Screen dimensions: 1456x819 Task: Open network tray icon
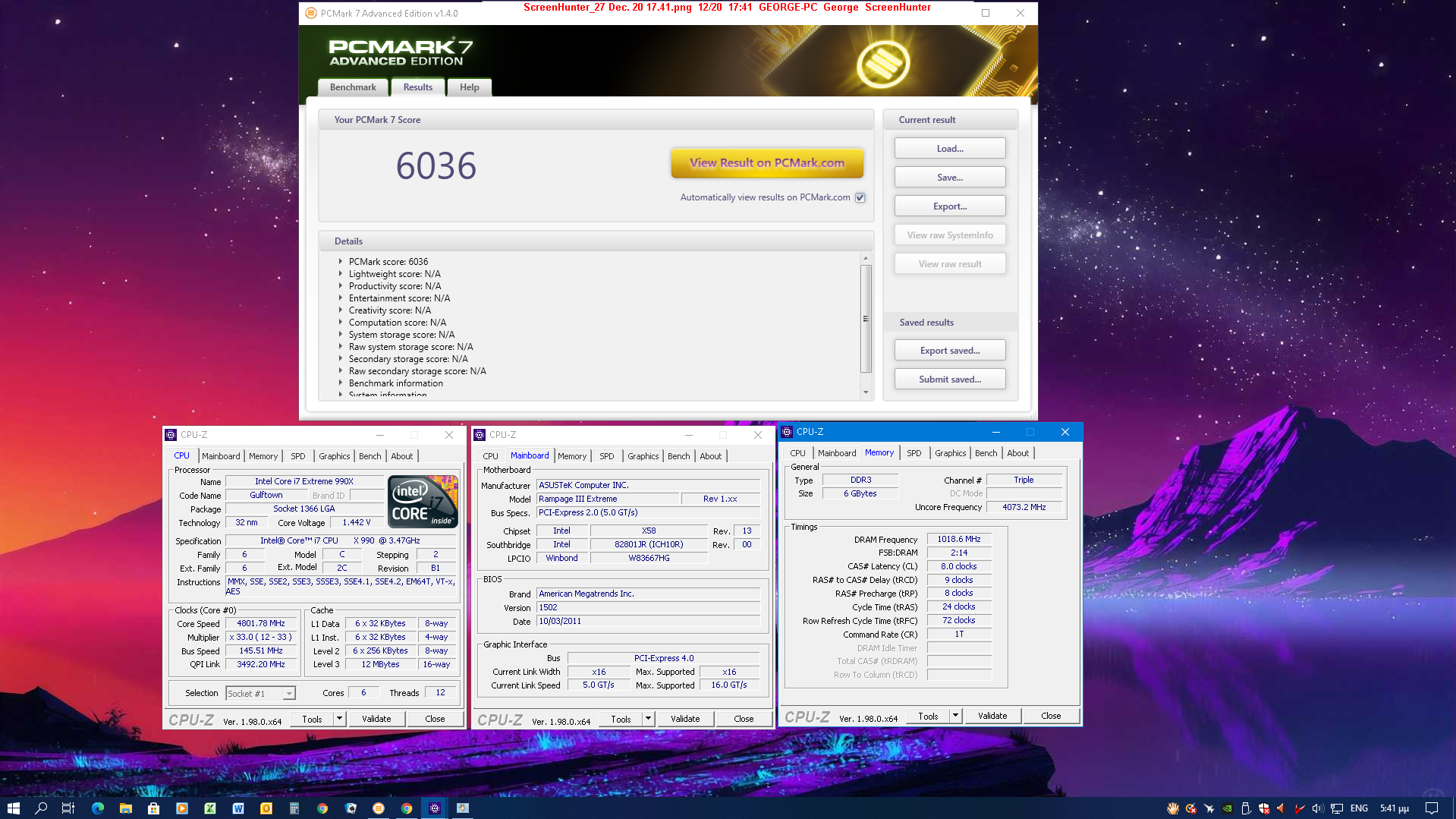click(1337, 808)
